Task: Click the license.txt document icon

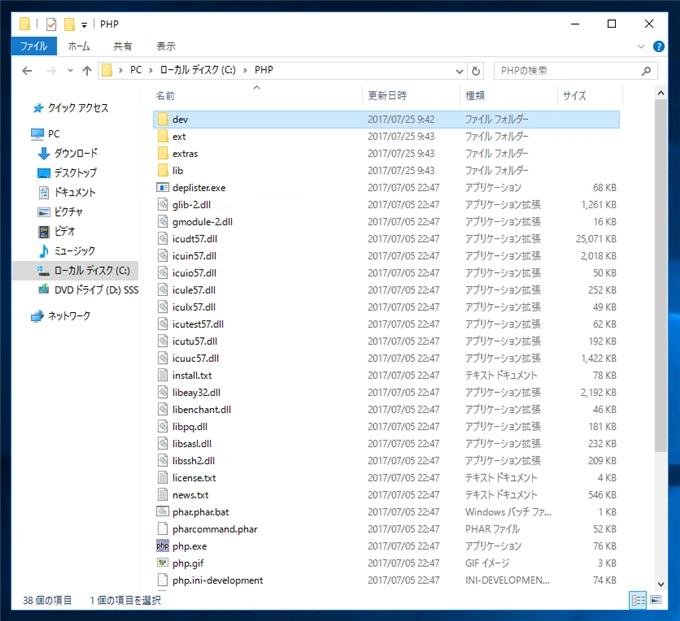Action: click(x=163, y=477)
